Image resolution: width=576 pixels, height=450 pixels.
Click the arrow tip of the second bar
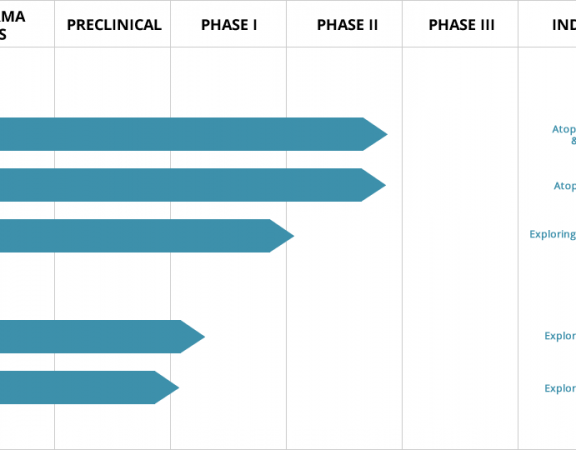coord(374,185)
